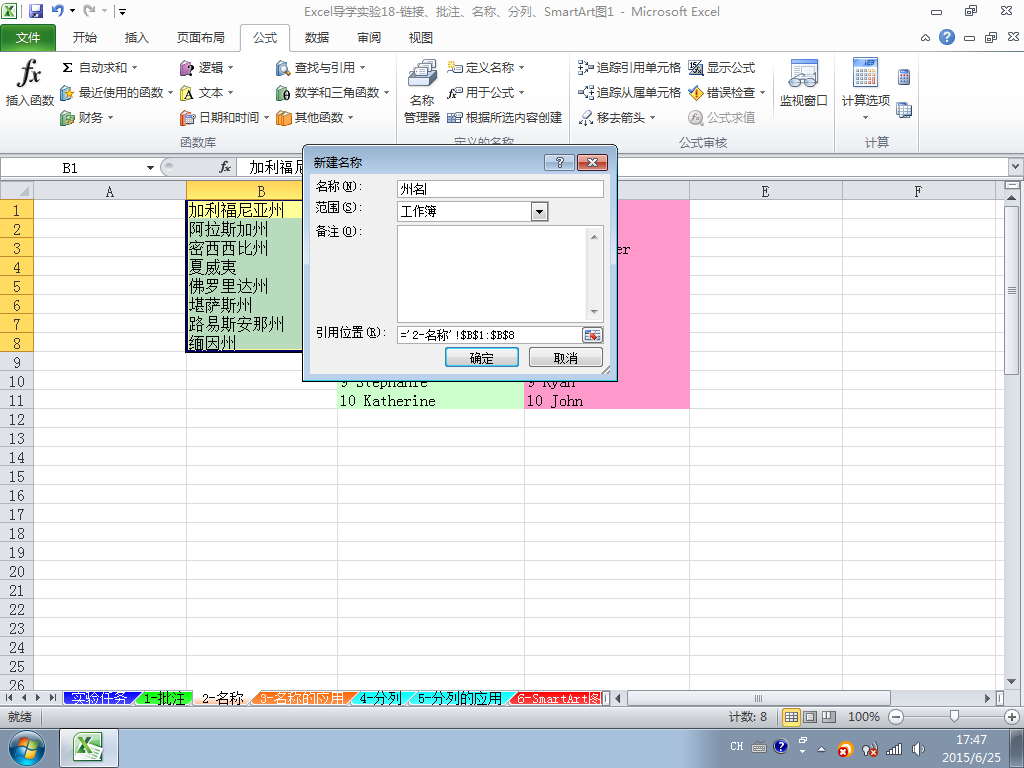Click the Calculate Now calculator icon

(x=904, y=77)
